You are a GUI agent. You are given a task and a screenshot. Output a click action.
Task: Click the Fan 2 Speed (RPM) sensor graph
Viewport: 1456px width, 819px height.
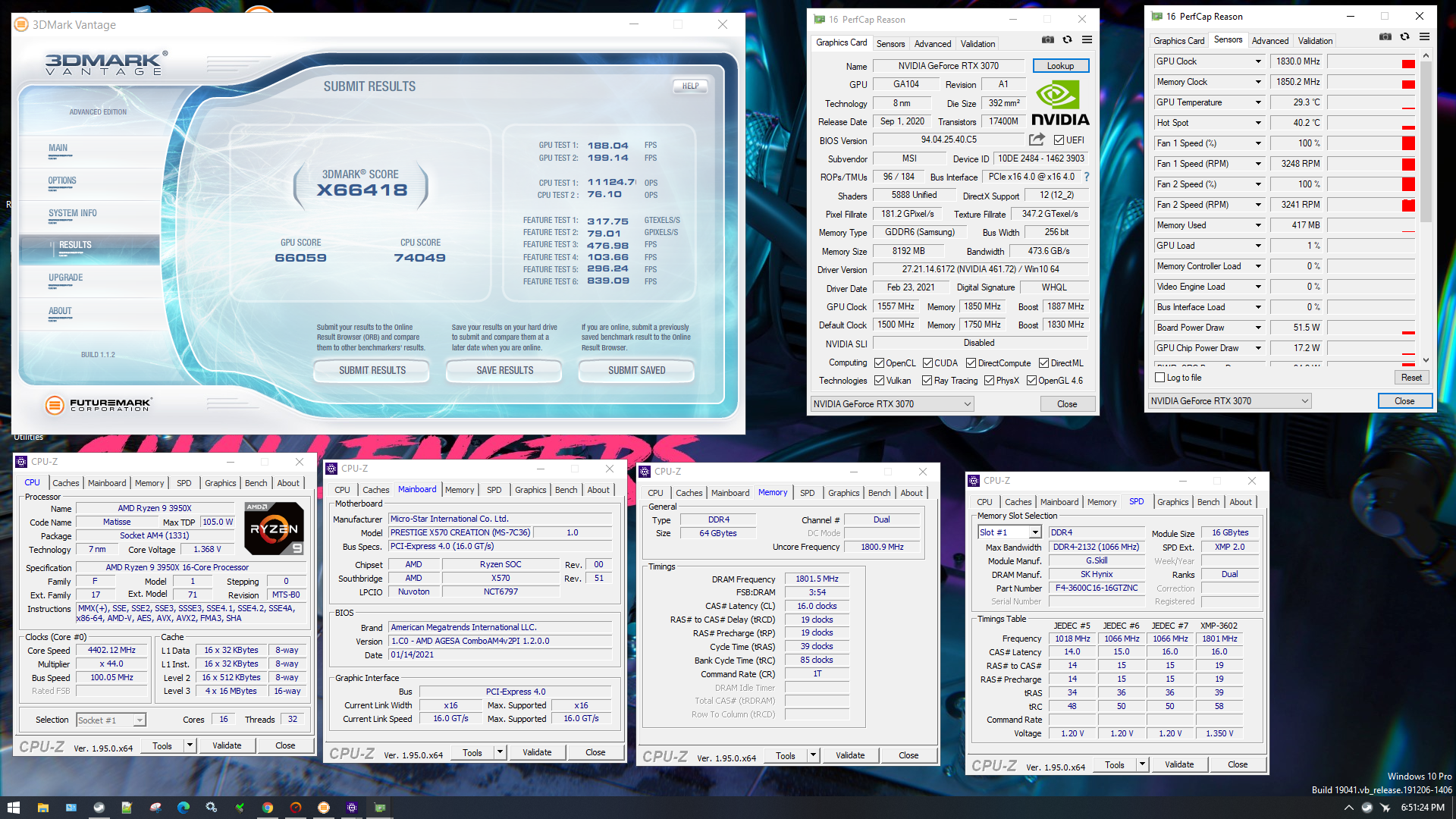pos(1371,205)
